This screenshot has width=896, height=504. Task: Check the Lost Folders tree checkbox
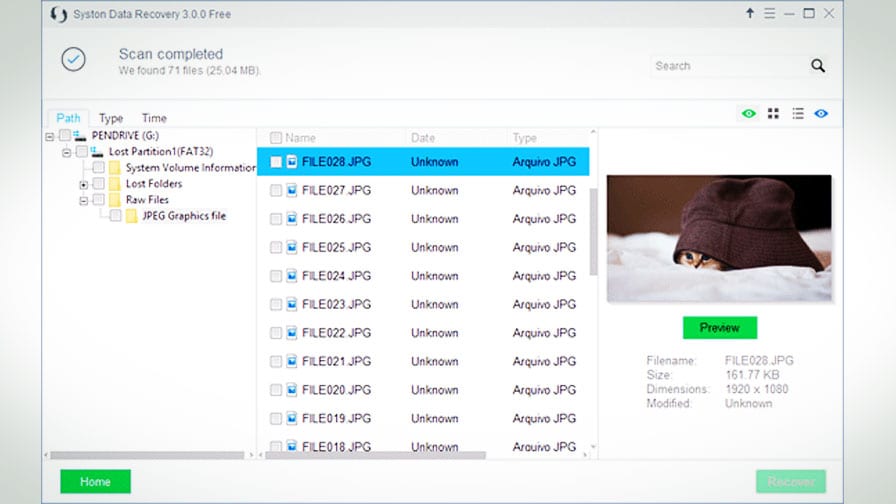pyautogui.click(x=98, y=183)
